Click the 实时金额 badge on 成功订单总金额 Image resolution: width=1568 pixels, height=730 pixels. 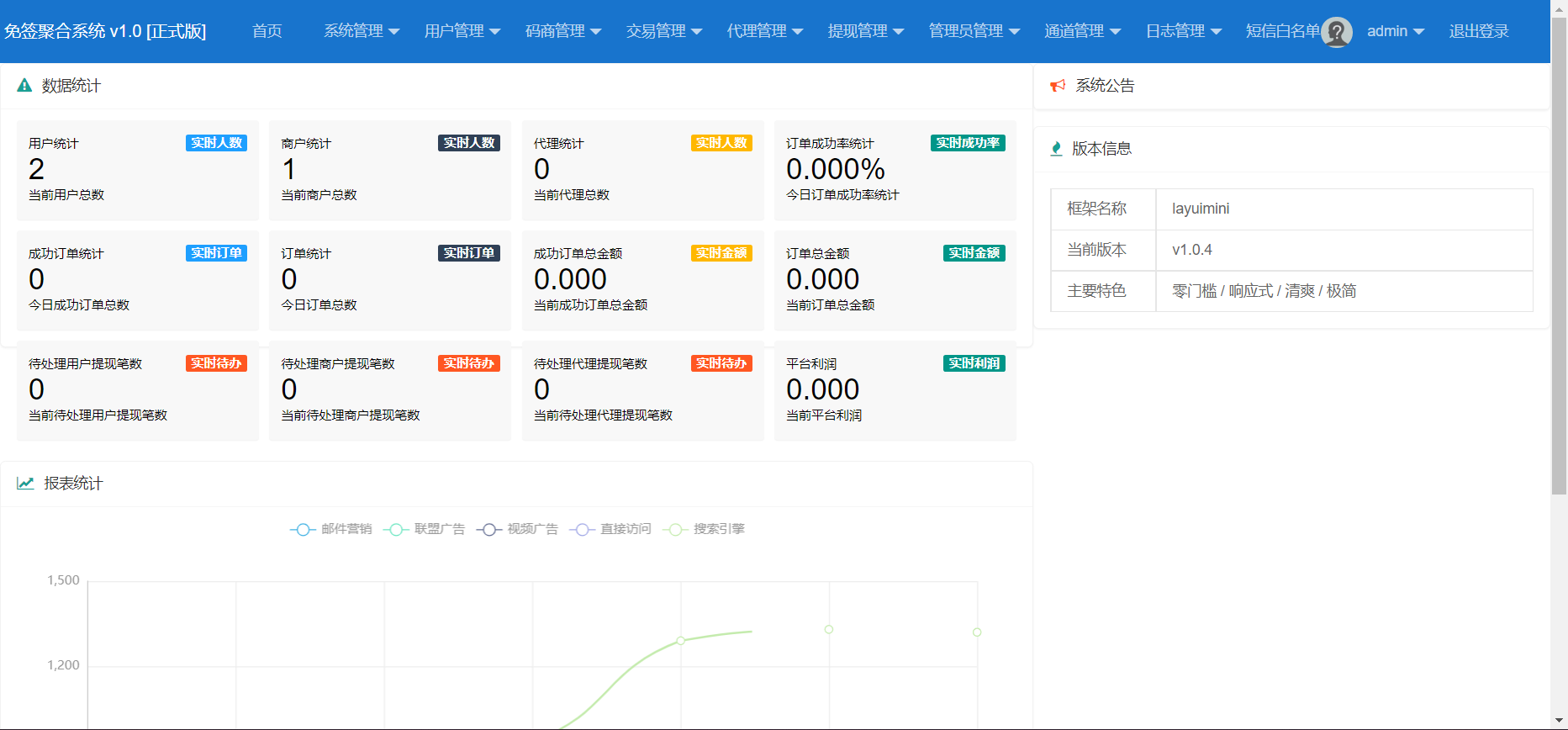(x=721, y=253)
